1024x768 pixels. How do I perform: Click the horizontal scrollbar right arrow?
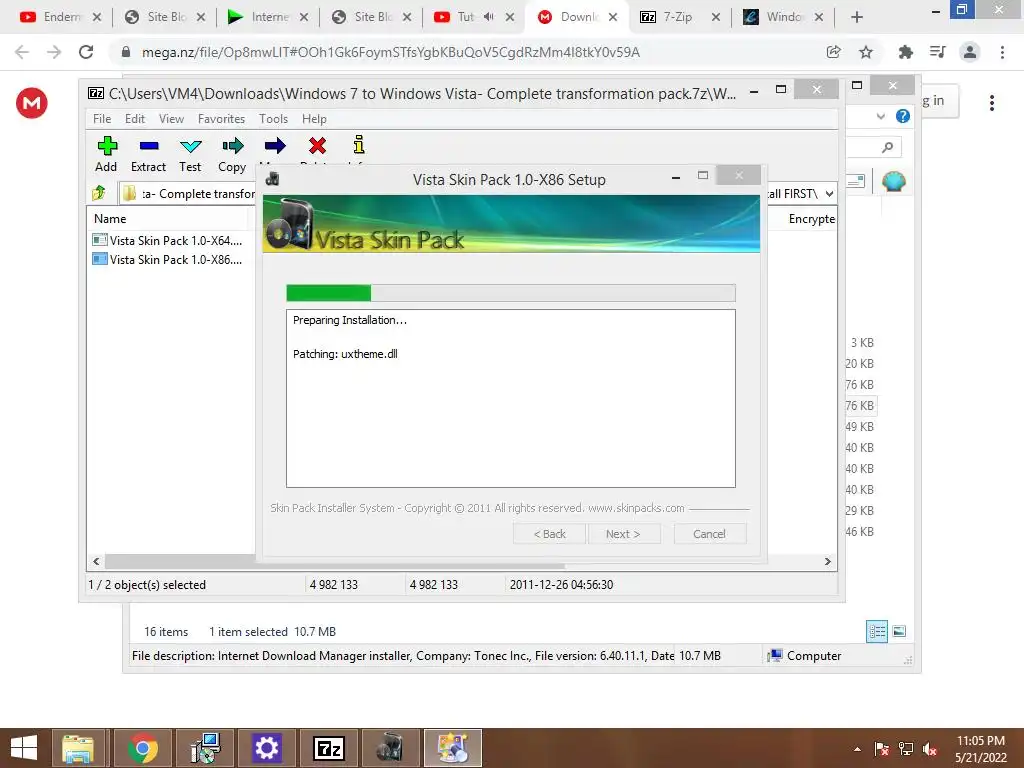pyautogui.click(x=827, y=561)
